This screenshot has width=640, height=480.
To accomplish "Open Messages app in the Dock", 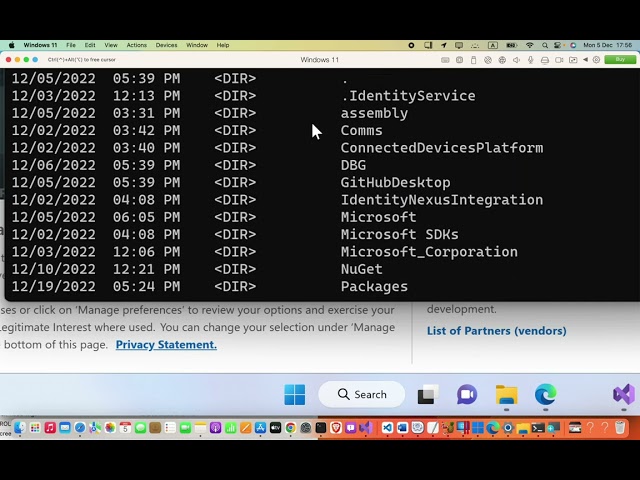I will pyautogui.click(x=140, y=427).
